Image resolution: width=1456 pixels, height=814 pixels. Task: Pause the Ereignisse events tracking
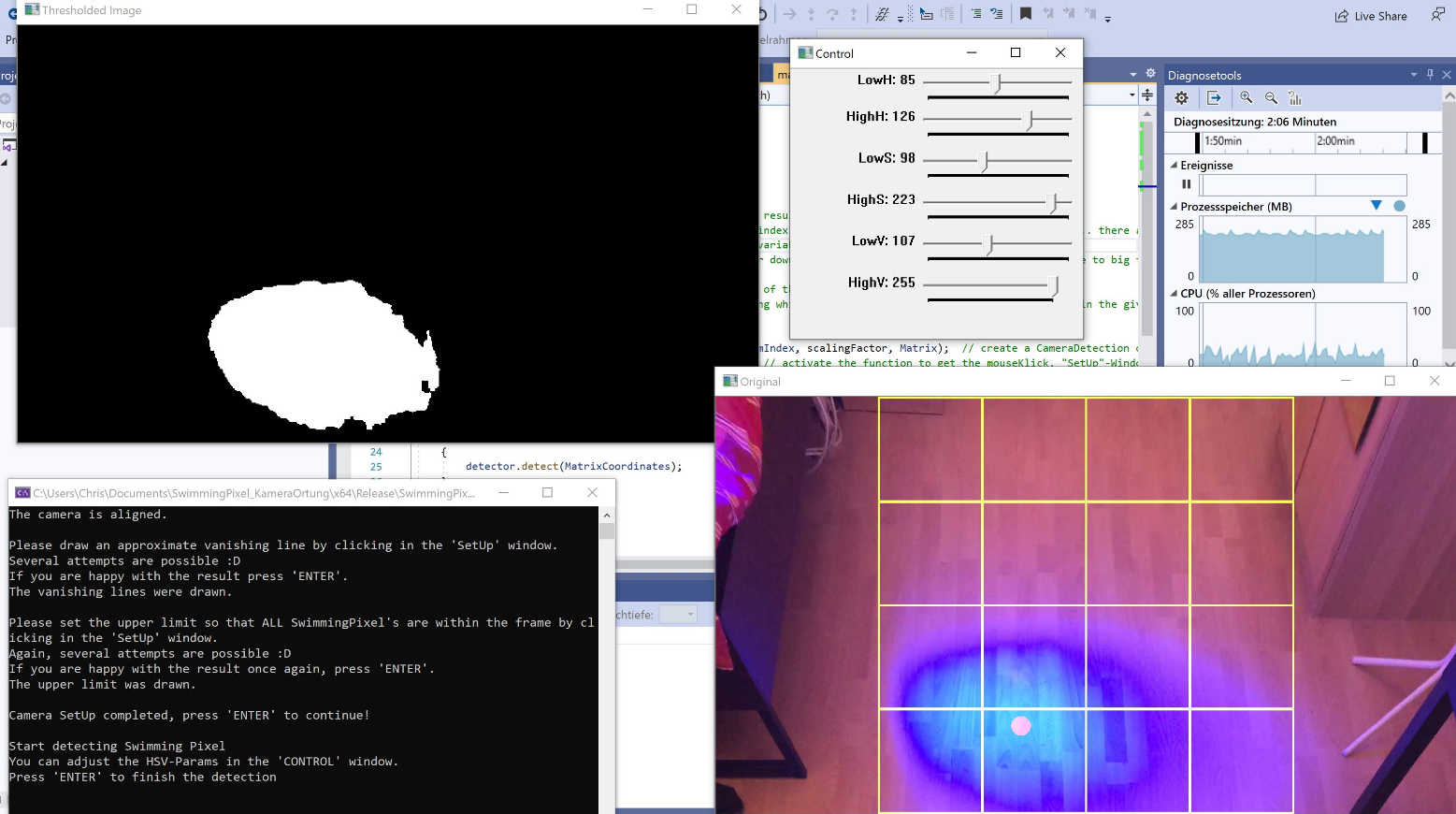click(x=1186, y=184)
